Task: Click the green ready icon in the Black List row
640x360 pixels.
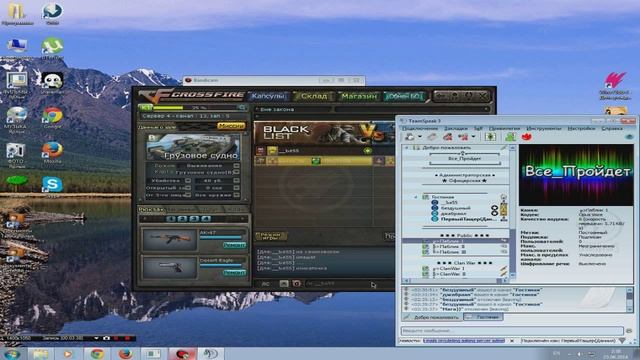Action: [x=367, y=151]
